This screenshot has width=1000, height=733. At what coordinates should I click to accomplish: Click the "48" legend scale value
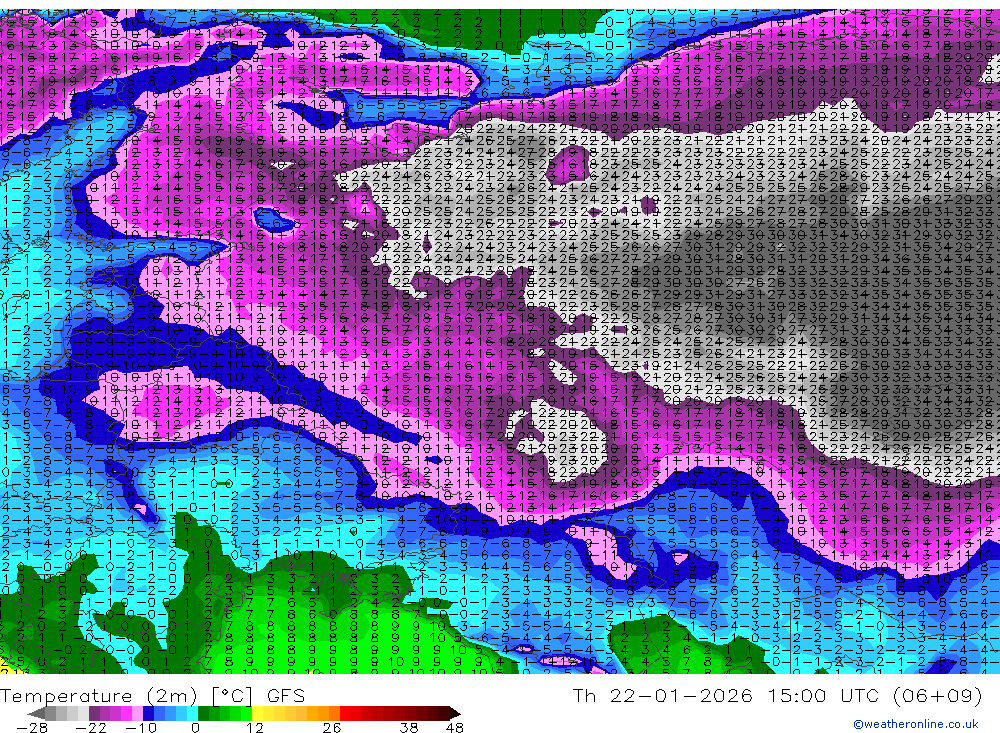click(454, 727)
